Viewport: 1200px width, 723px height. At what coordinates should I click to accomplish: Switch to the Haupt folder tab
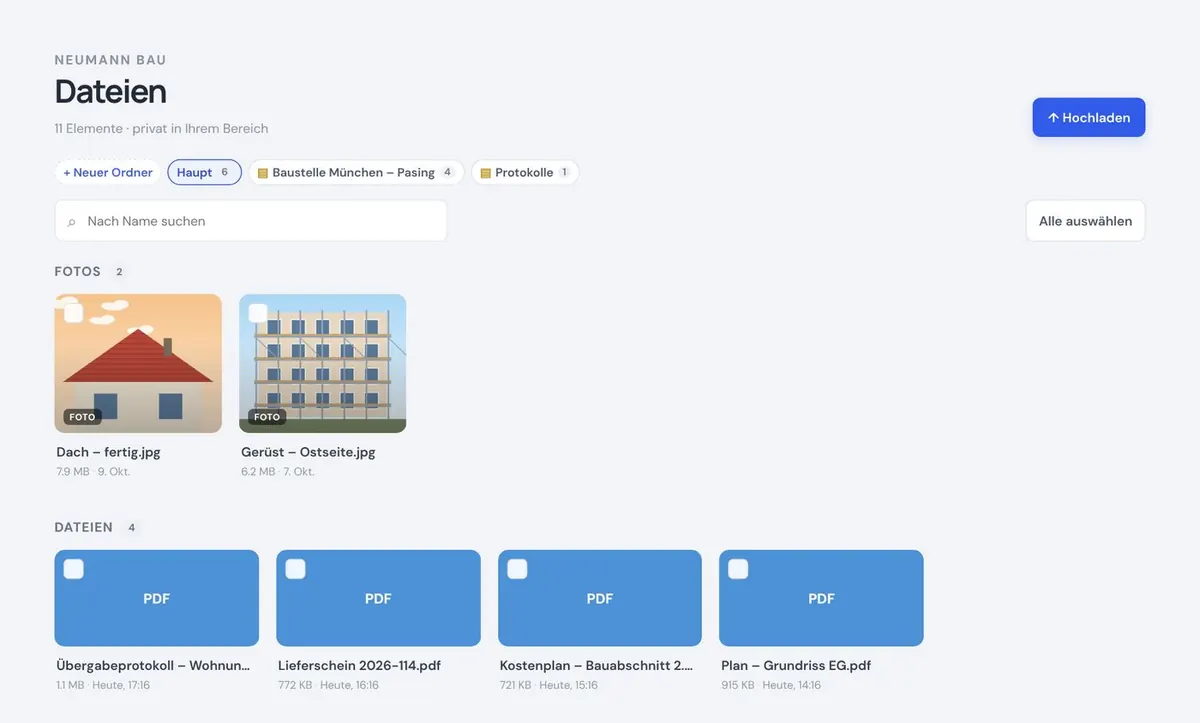click(204, 172)
